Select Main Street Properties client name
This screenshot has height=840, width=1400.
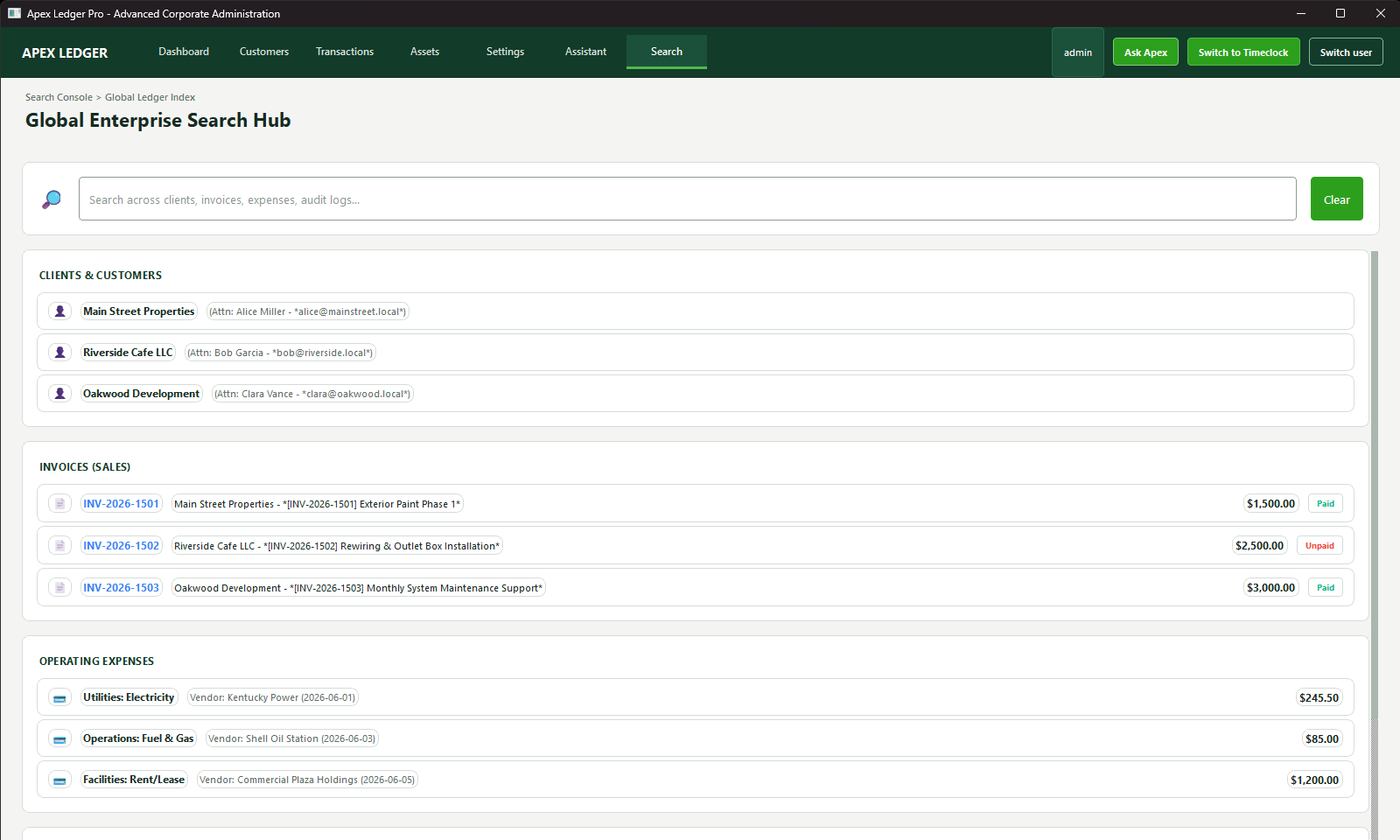(x=139, y=311)
